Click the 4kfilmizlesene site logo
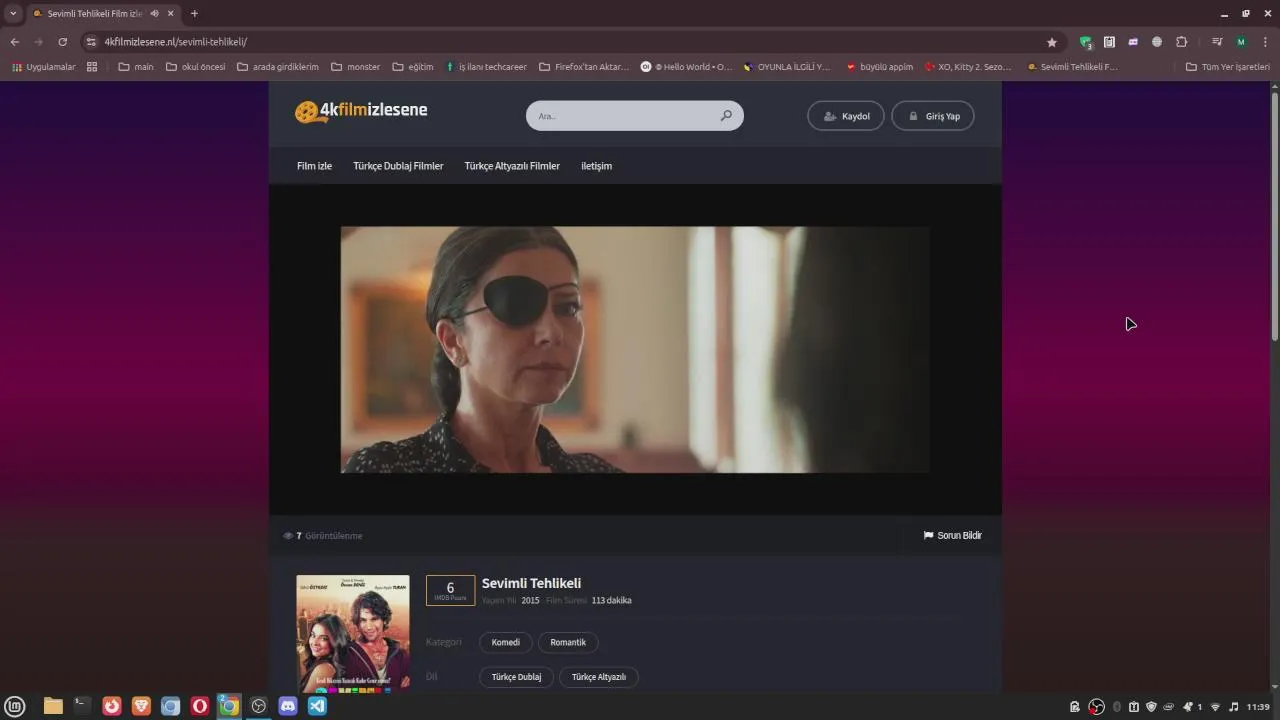 point(361,111)
